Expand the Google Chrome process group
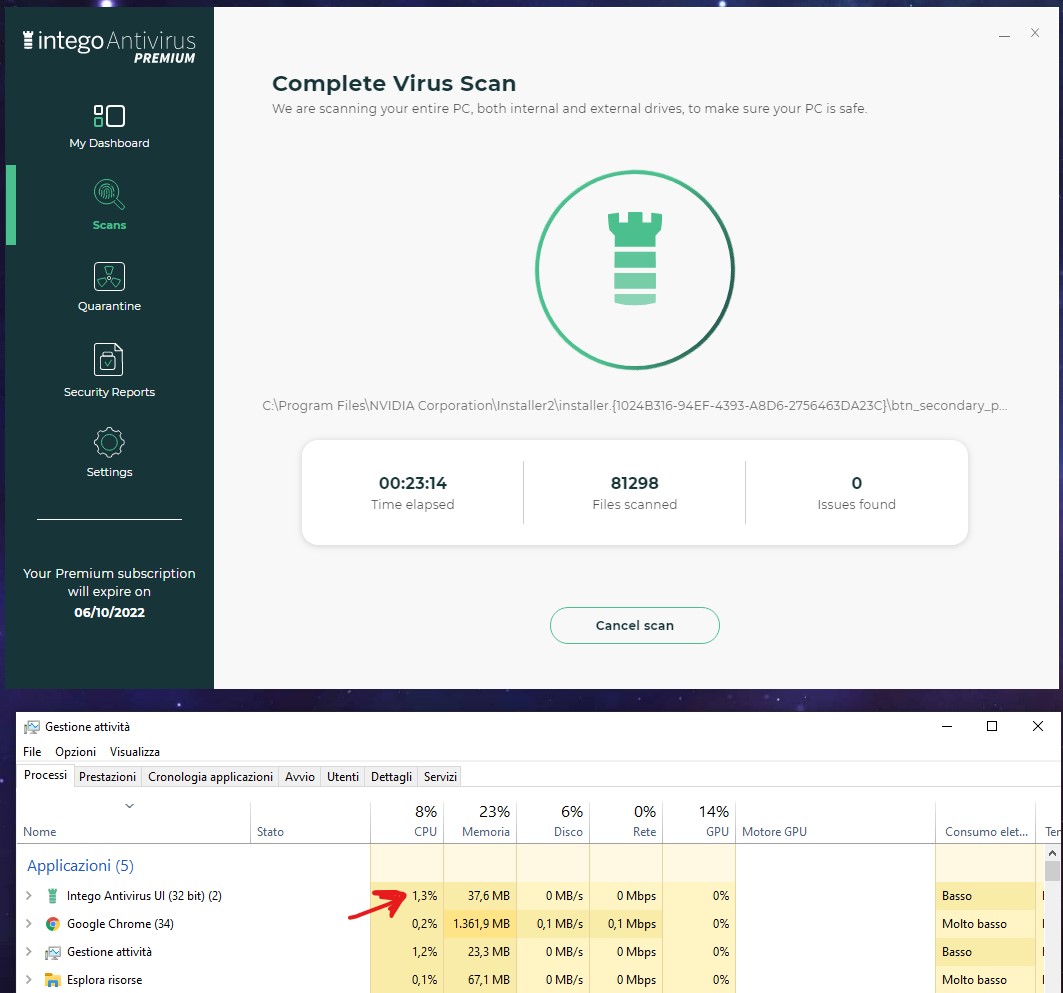This screenshot has width=1063, height=993. coord(29,924)
